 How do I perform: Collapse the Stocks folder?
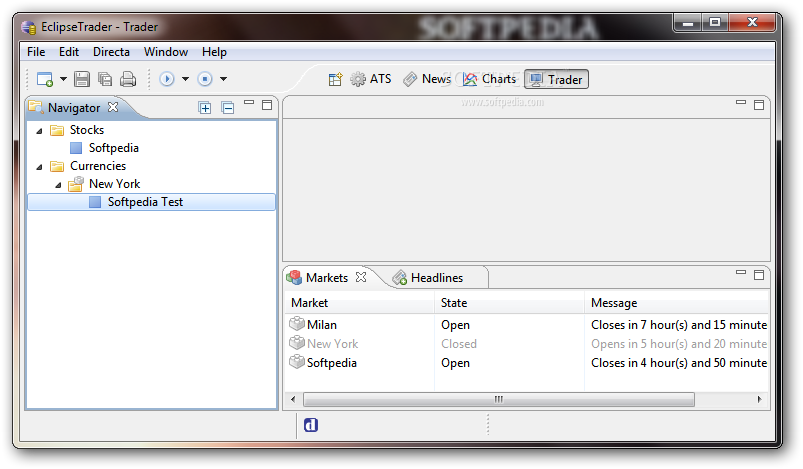pos(39,131)
